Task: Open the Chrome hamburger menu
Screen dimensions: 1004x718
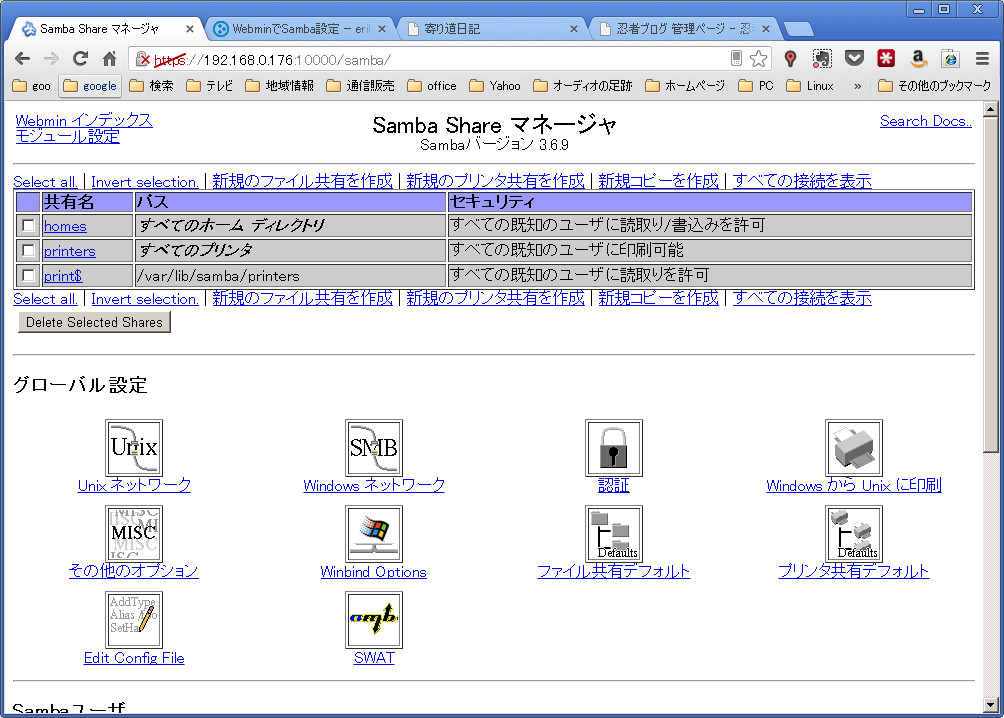Action: pyautogui.click(x=982, y=59)
